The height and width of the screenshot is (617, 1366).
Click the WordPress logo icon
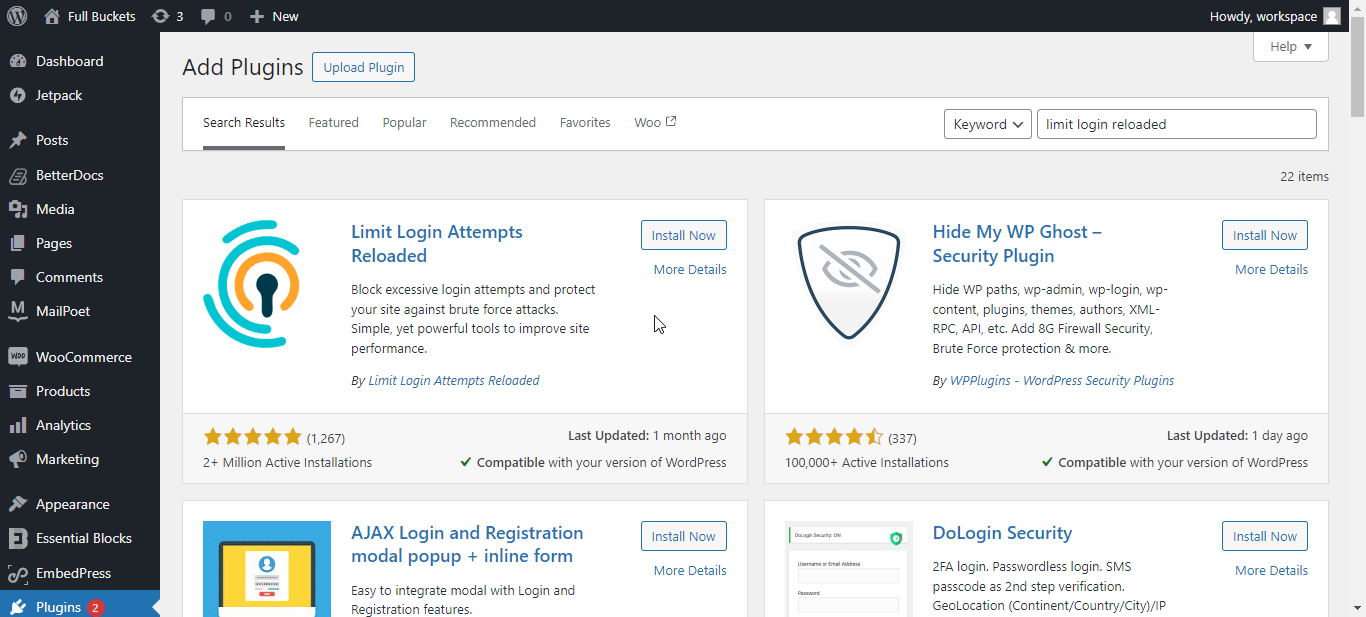pyautogui.click(x=17, y=16)
